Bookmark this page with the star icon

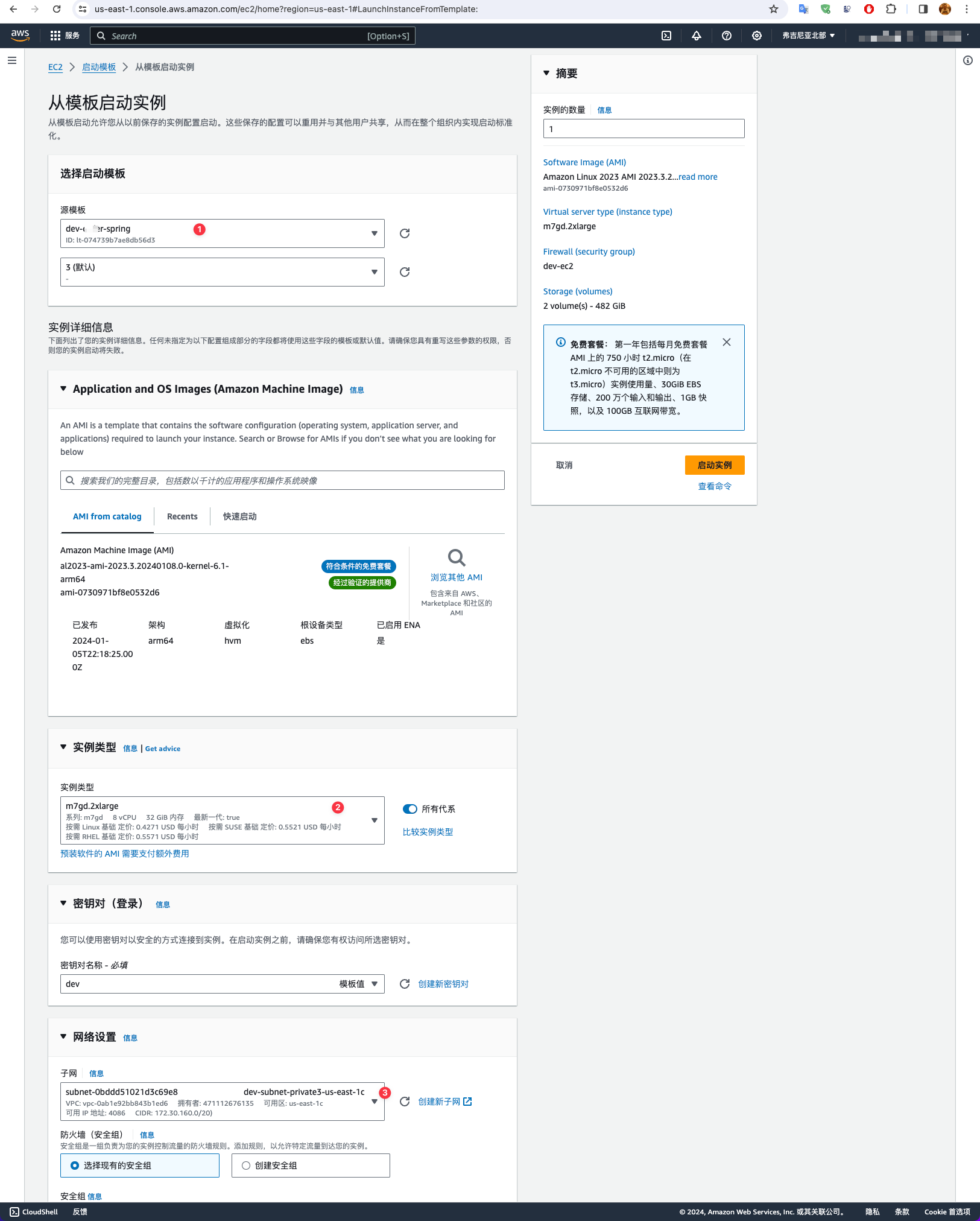[774, 9]
